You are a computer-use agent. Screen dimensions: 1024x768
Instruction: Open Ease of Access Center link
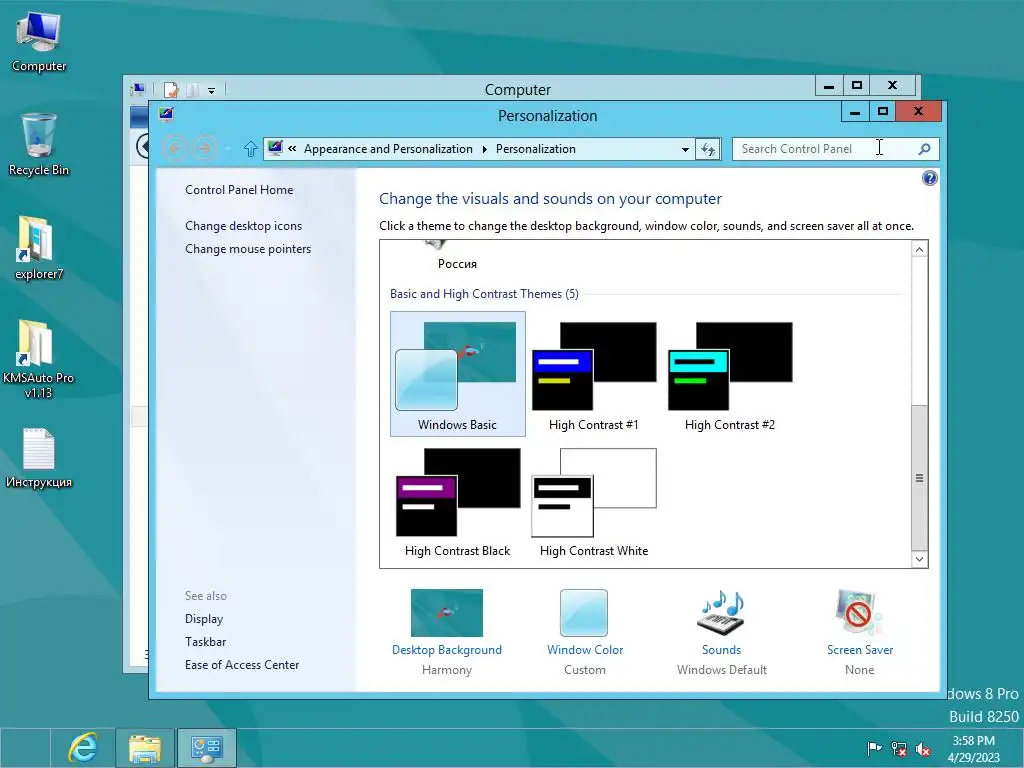[x=242, y=665]
